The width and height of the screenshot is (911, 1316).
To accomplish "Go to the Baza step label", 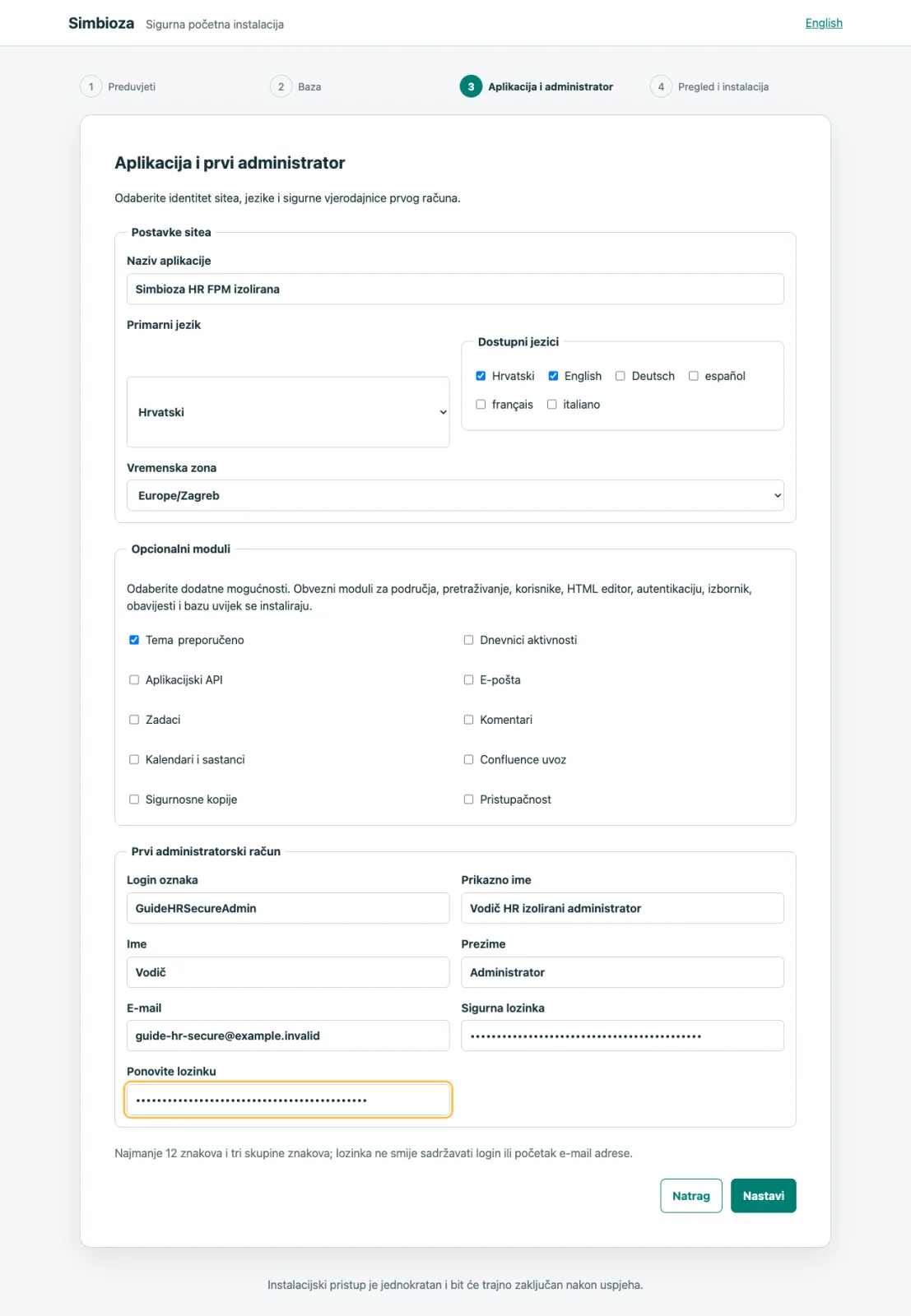I will point(309,86).
